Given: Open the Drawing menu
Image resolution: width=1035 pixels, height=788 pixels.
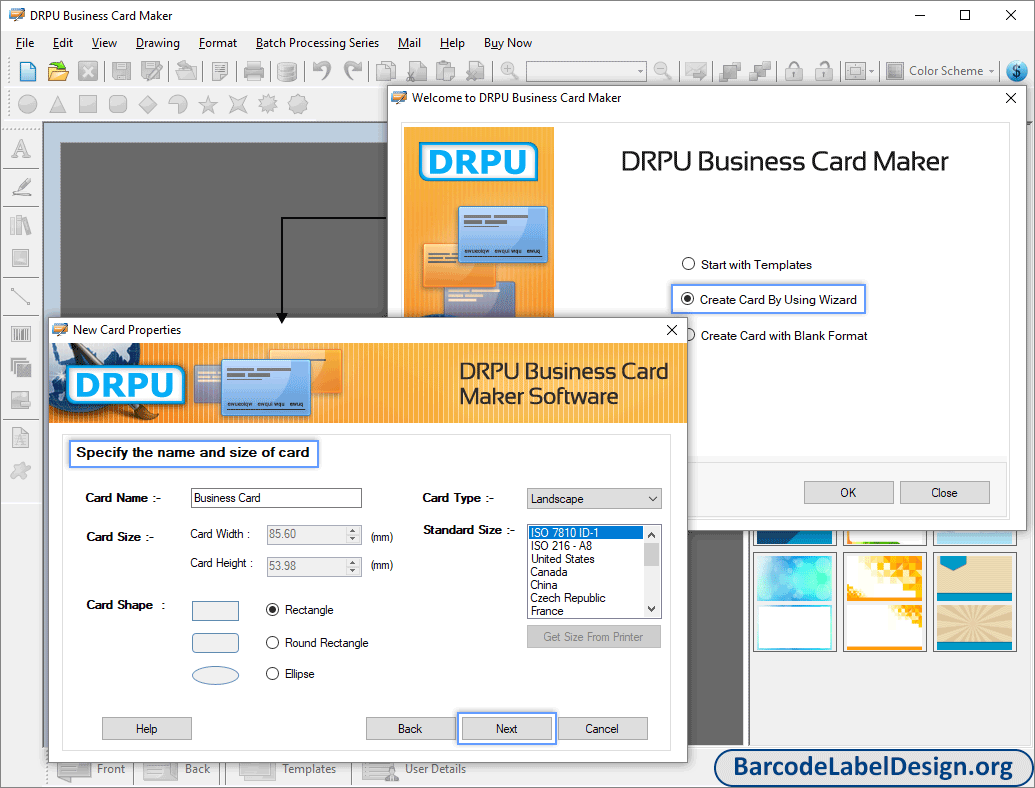Looking at the screenshot, I should click(158, 43).
